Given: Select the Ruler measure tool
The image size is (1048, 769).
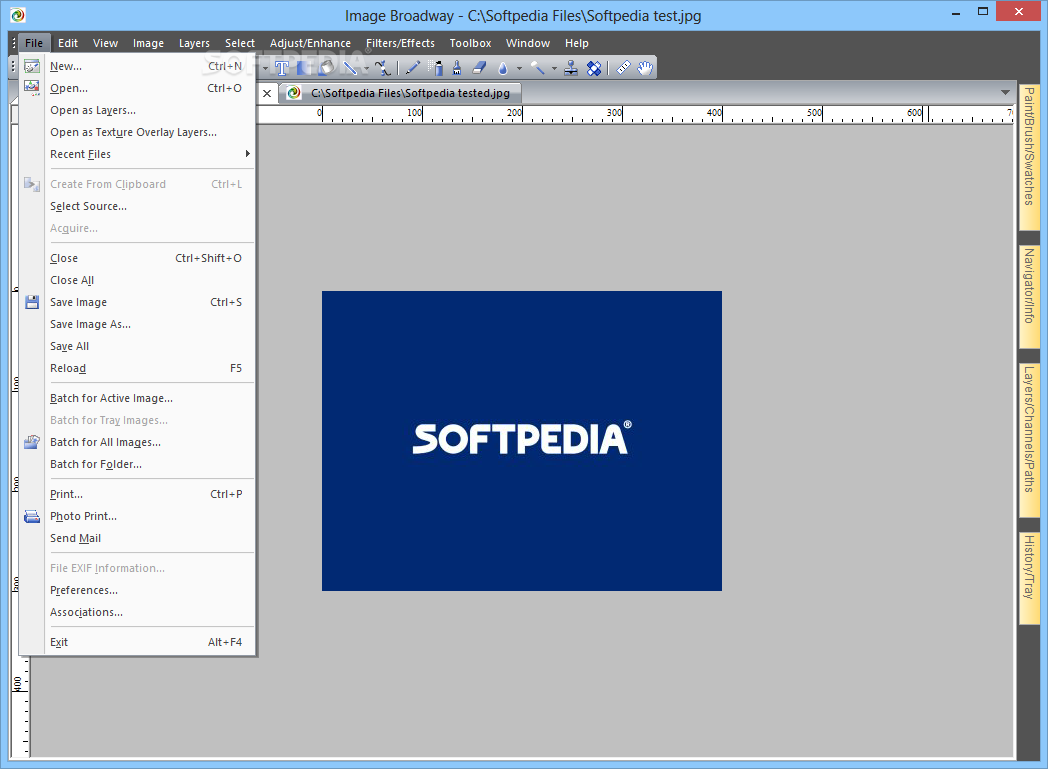Looking at the screenshot, I should pos(624,68).
